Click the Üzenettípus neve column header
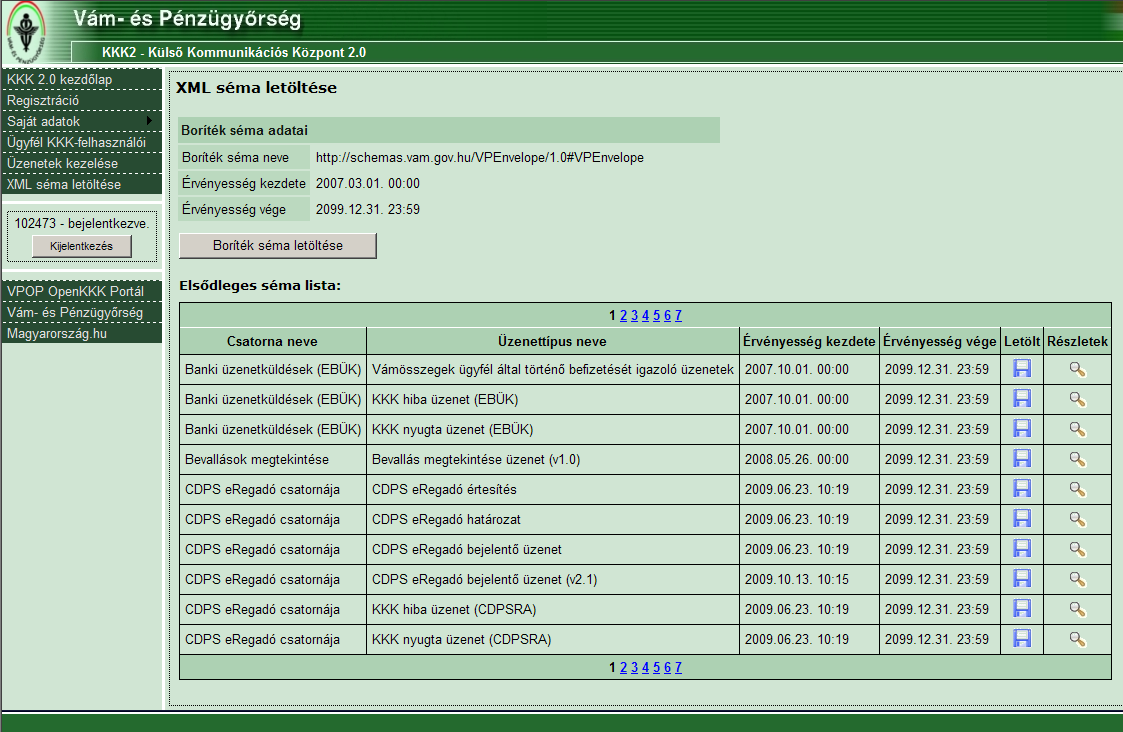The image size is (1123, 732). (x=552, y=342)
